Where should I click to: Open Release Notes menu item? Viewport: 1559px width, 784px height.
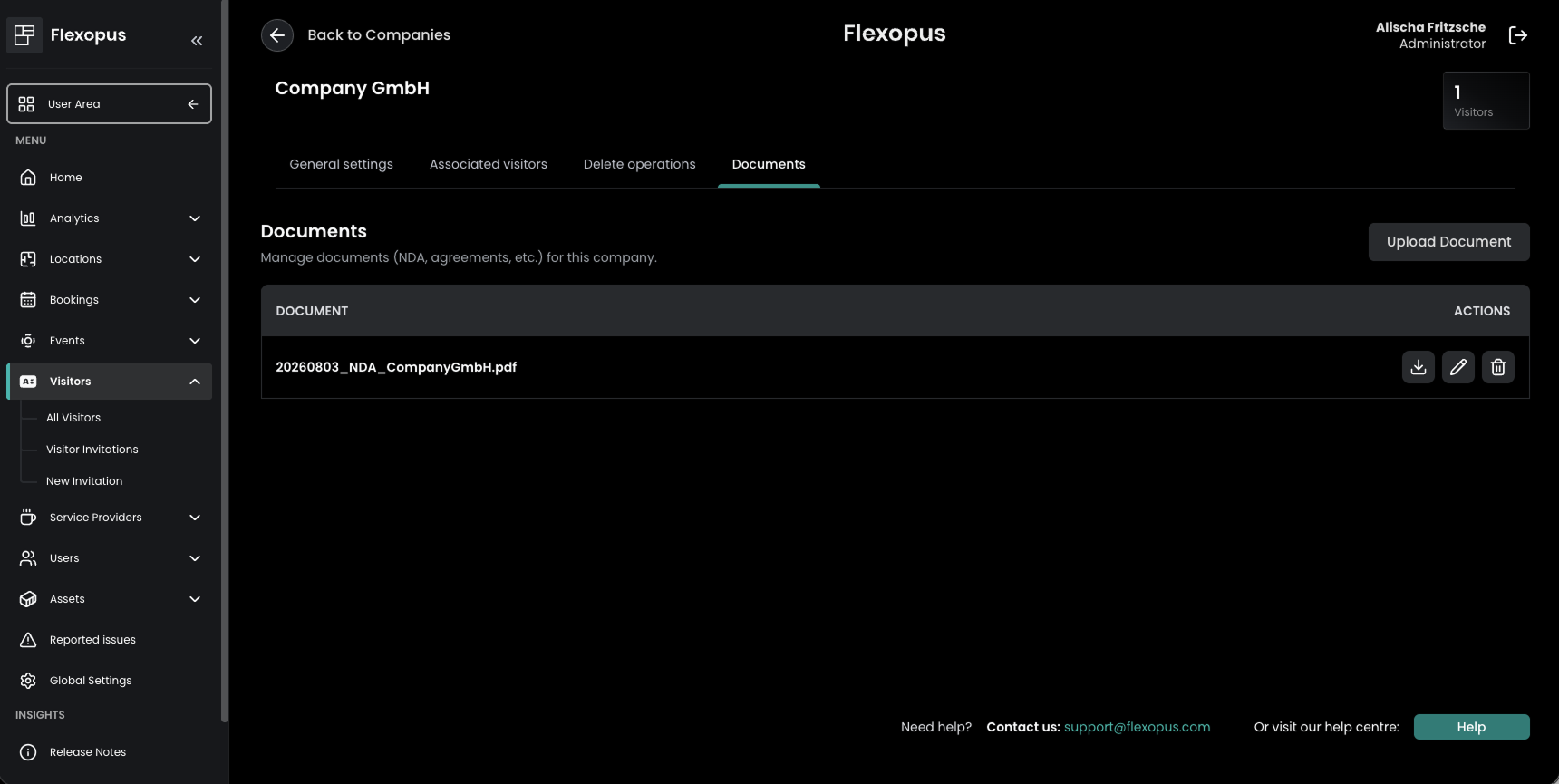tap(109, 752)
